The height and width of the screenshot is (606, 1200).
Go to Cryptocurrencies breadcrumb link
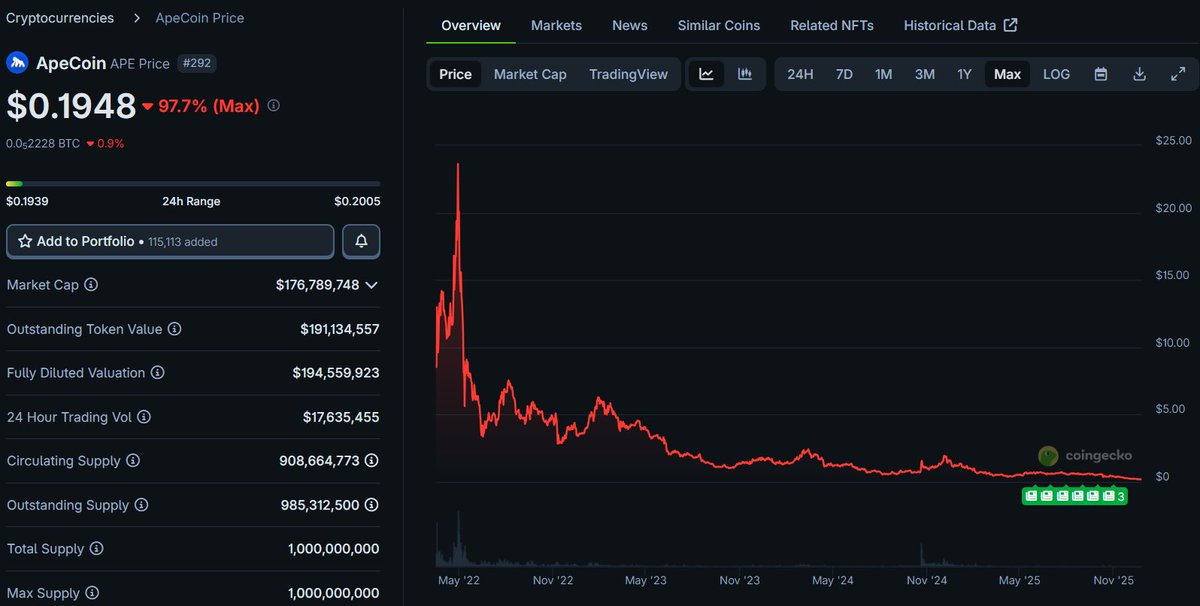(x=60, y=18)
